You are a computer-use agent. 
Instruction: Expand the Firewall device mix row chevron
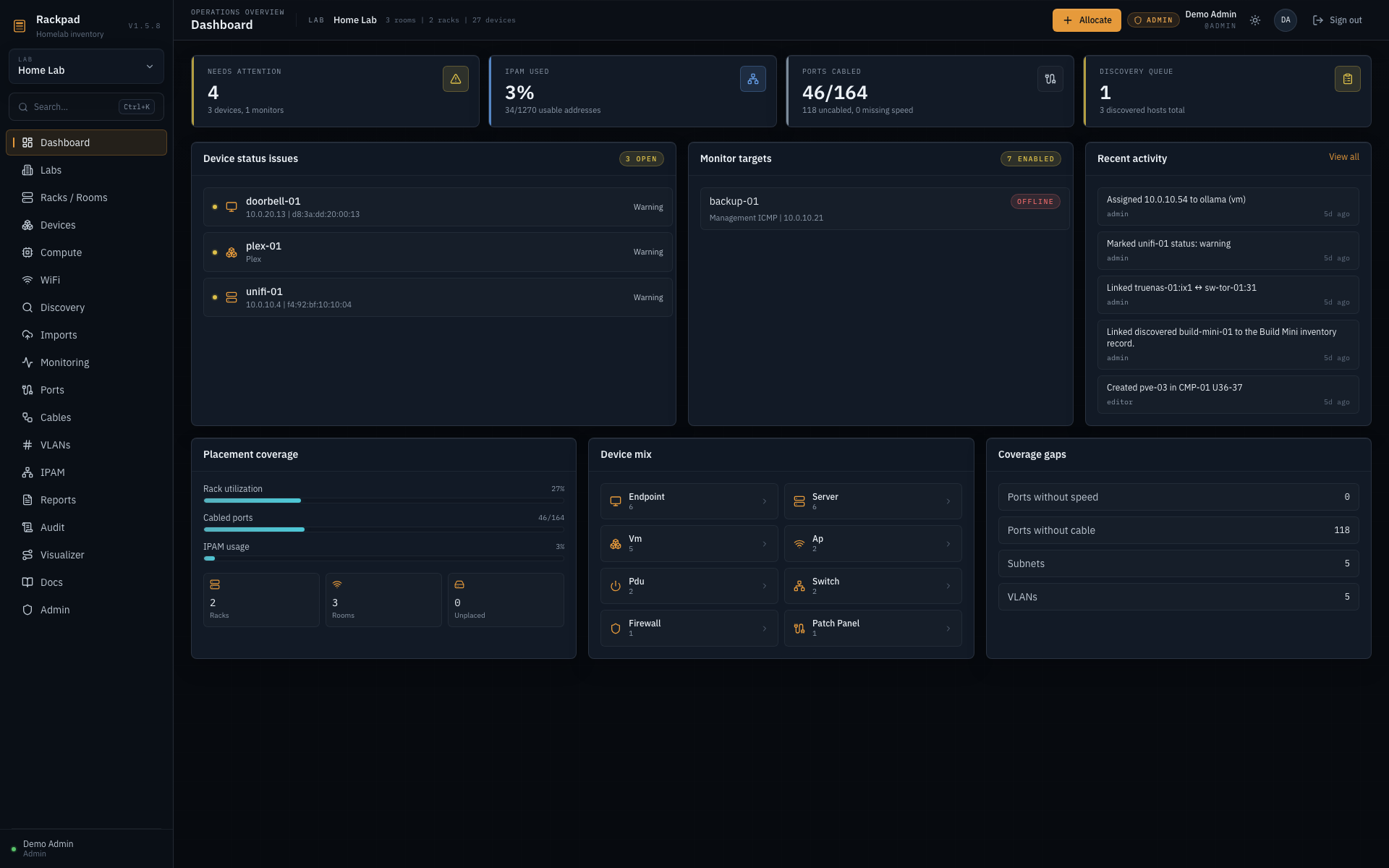pos(765,629)
